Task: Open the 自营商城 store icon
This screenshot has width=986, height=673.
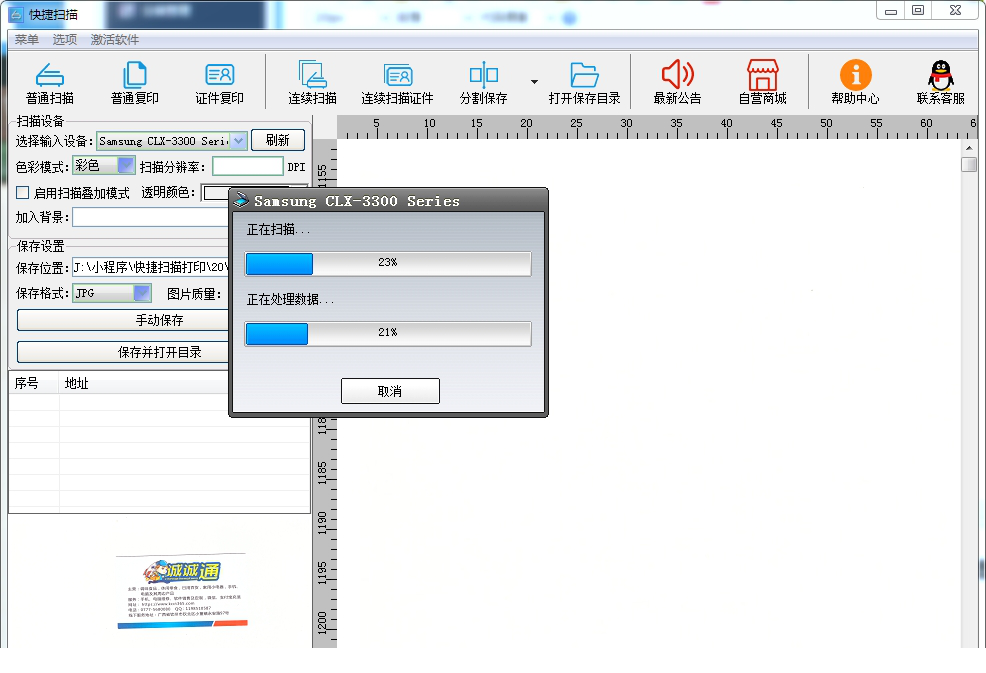Action: pos(762,75)
